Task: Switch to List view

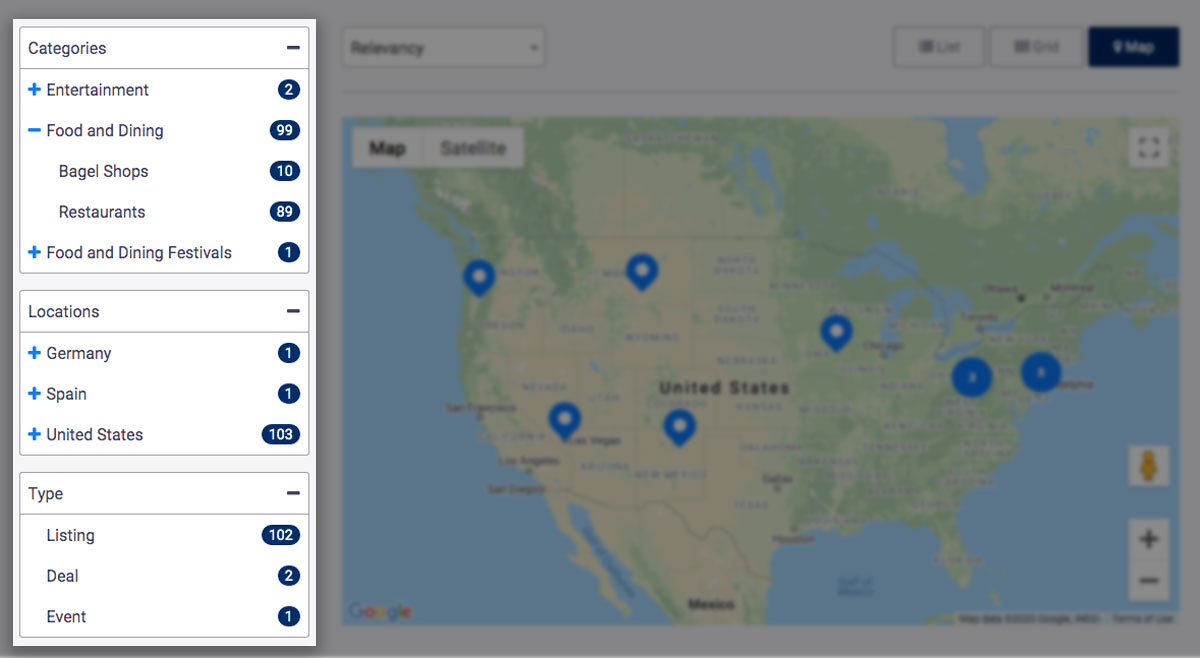Action: pos(939,47)
